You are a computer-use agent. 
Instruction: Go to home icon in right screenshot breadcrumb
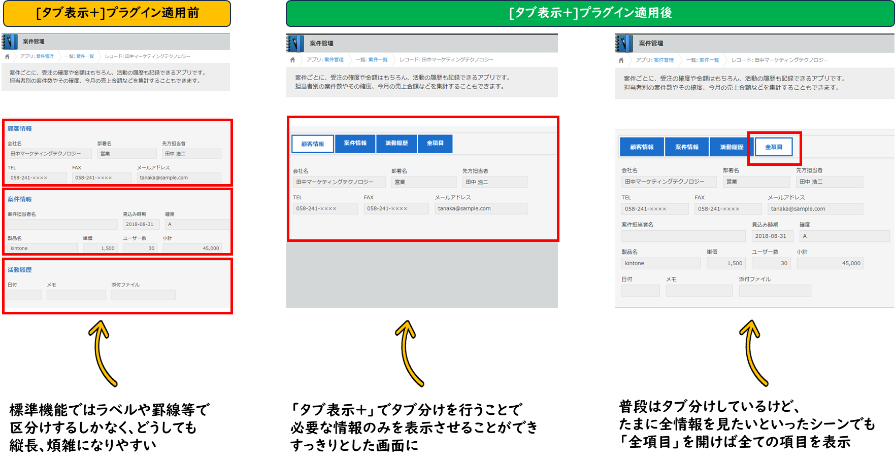point(621,60)
